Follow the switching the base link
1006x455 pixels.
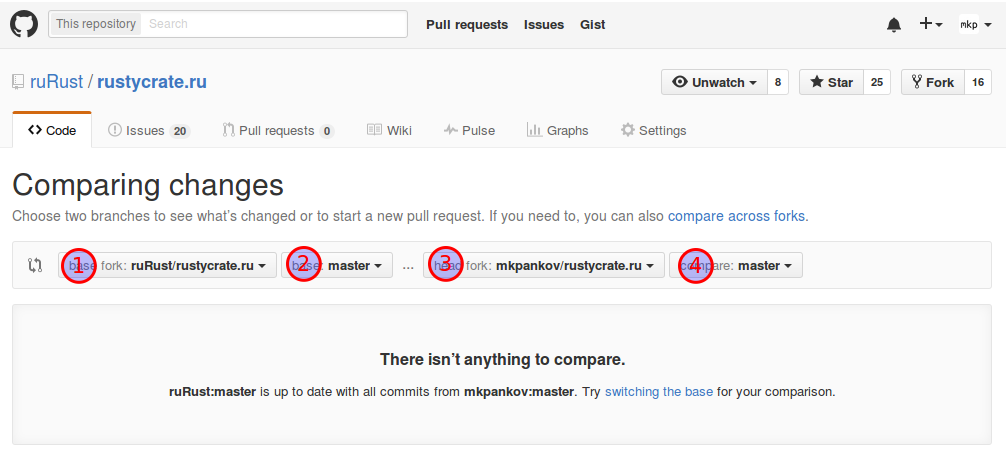coord(659,391)
